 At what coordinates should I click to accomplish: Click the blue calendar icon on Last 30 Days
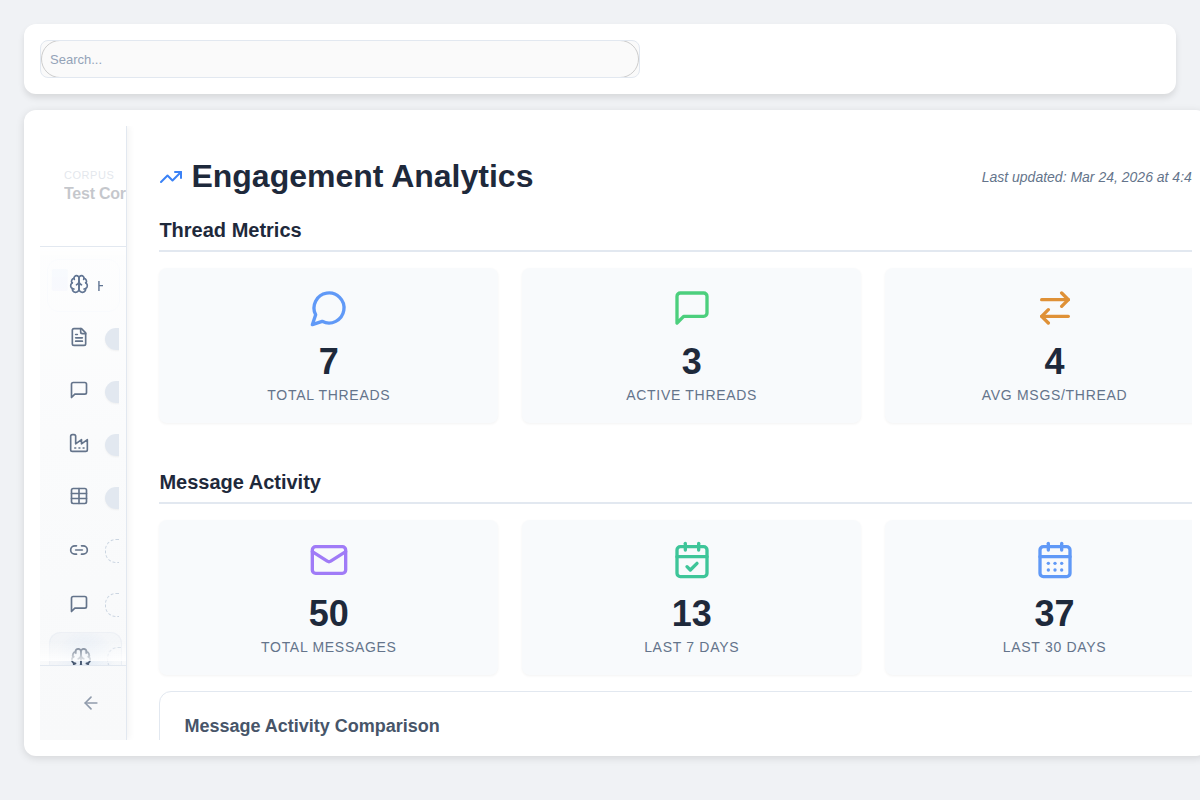[x=1054, y=560]
